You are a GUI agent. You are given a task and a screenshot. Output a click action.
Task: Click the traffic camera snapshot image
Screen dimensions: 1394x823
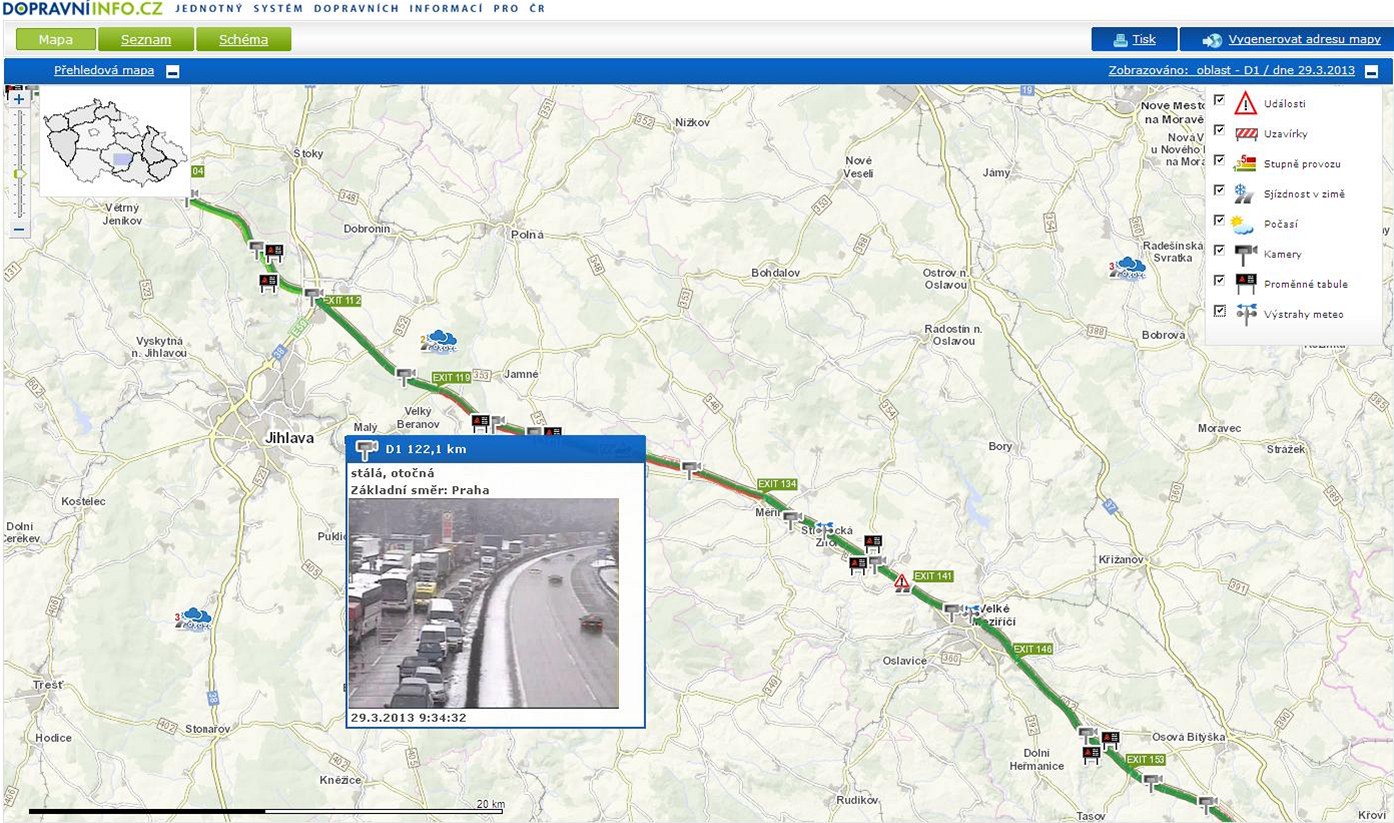(x=484, y=603)
